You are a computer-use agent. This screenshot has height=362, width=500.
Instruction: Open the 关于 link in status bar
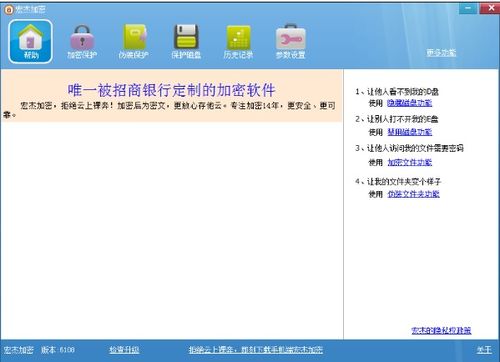click(x=484, y=350)
